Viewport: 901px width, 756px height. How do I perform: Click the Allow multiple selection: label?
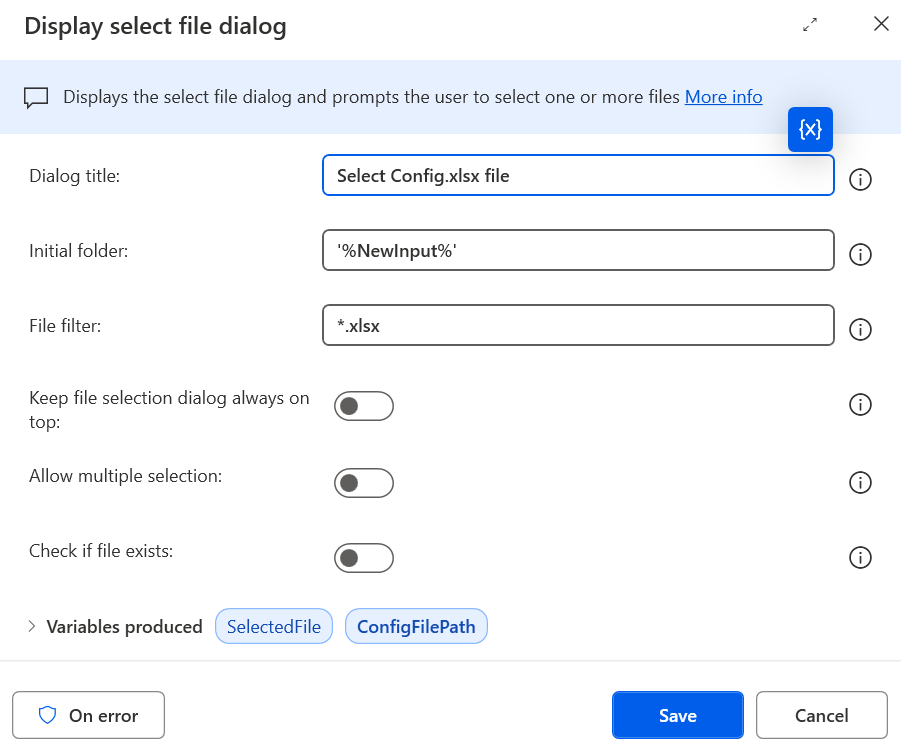click(x=125, y=476)
